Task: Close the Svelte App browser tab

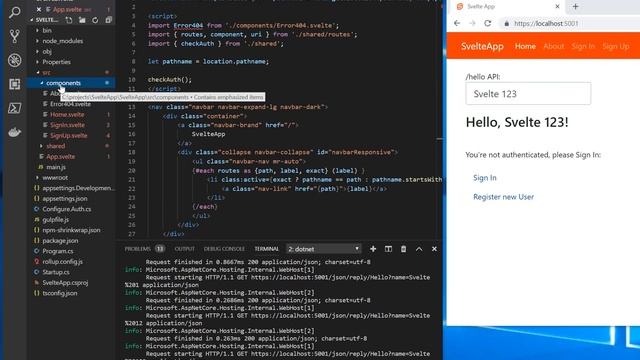Action: pyautogui.click(x=557, y=7)
